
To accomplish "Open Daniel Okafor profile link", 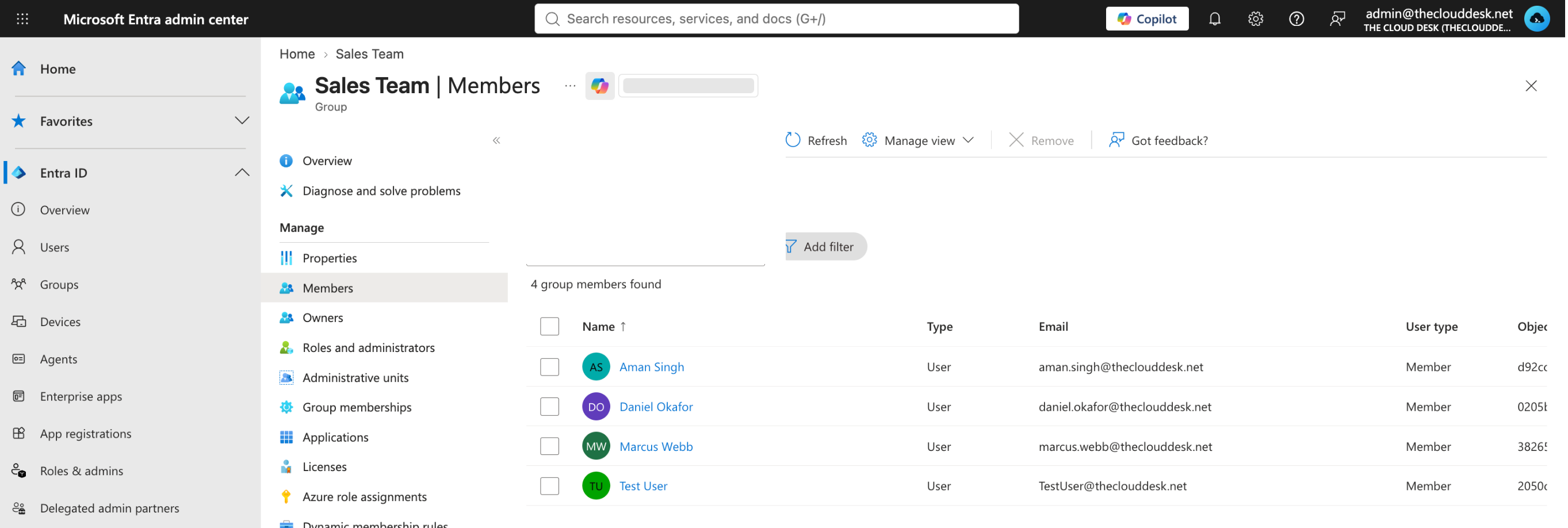I will coord(657,407).
